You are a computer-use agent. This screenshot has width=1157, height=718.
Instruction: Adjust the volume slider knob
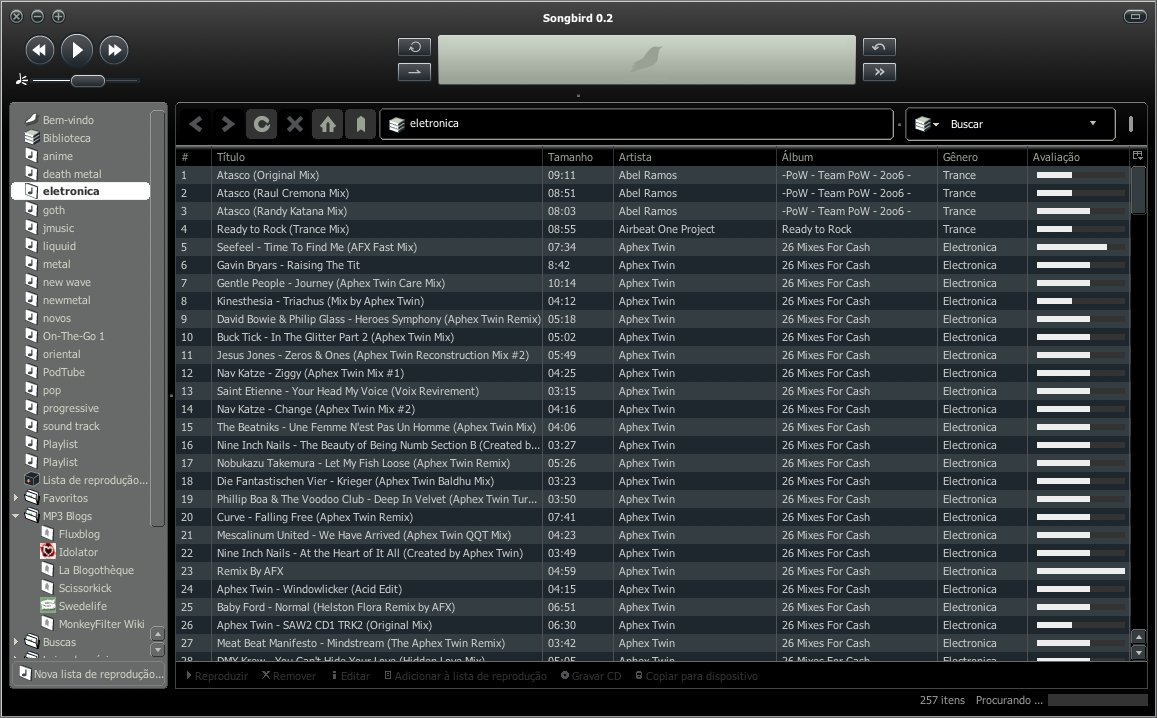[x=88, y=80]
